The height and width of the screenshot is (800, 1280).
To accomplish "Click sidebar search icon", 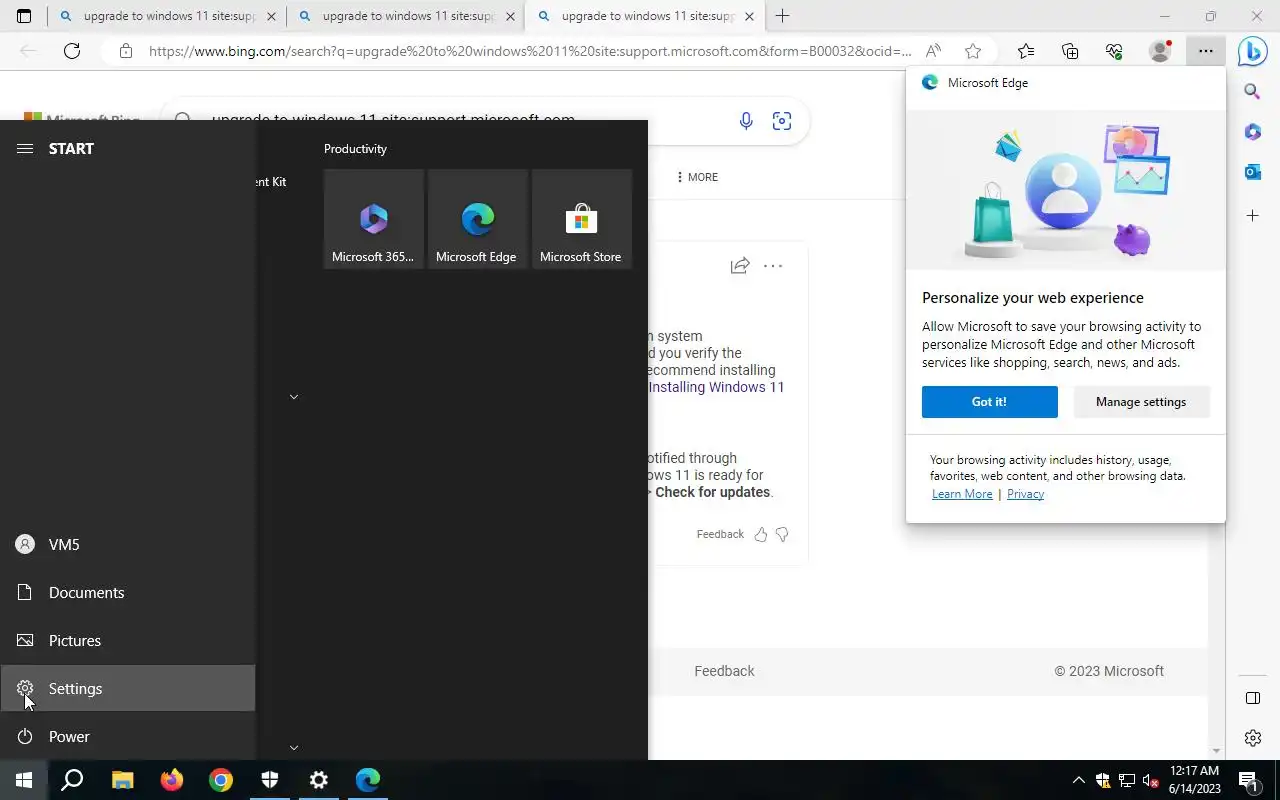I will [1252, 92].
